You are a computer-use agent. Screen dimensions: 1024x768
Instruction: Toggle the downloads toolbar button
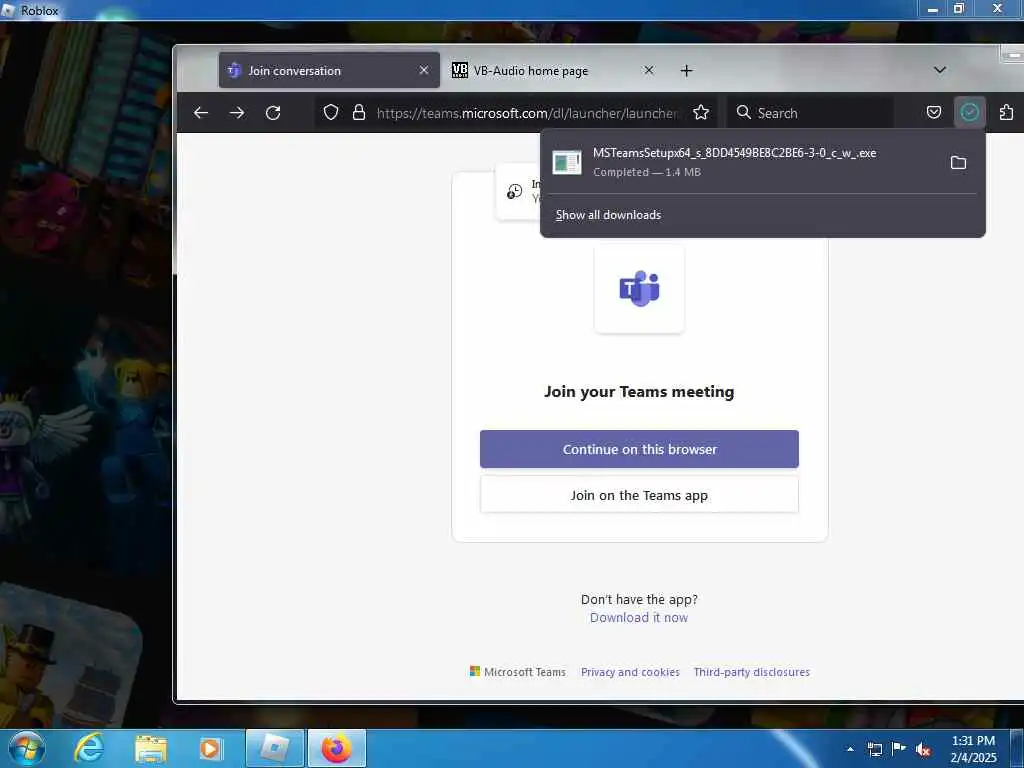pos(970,112)
